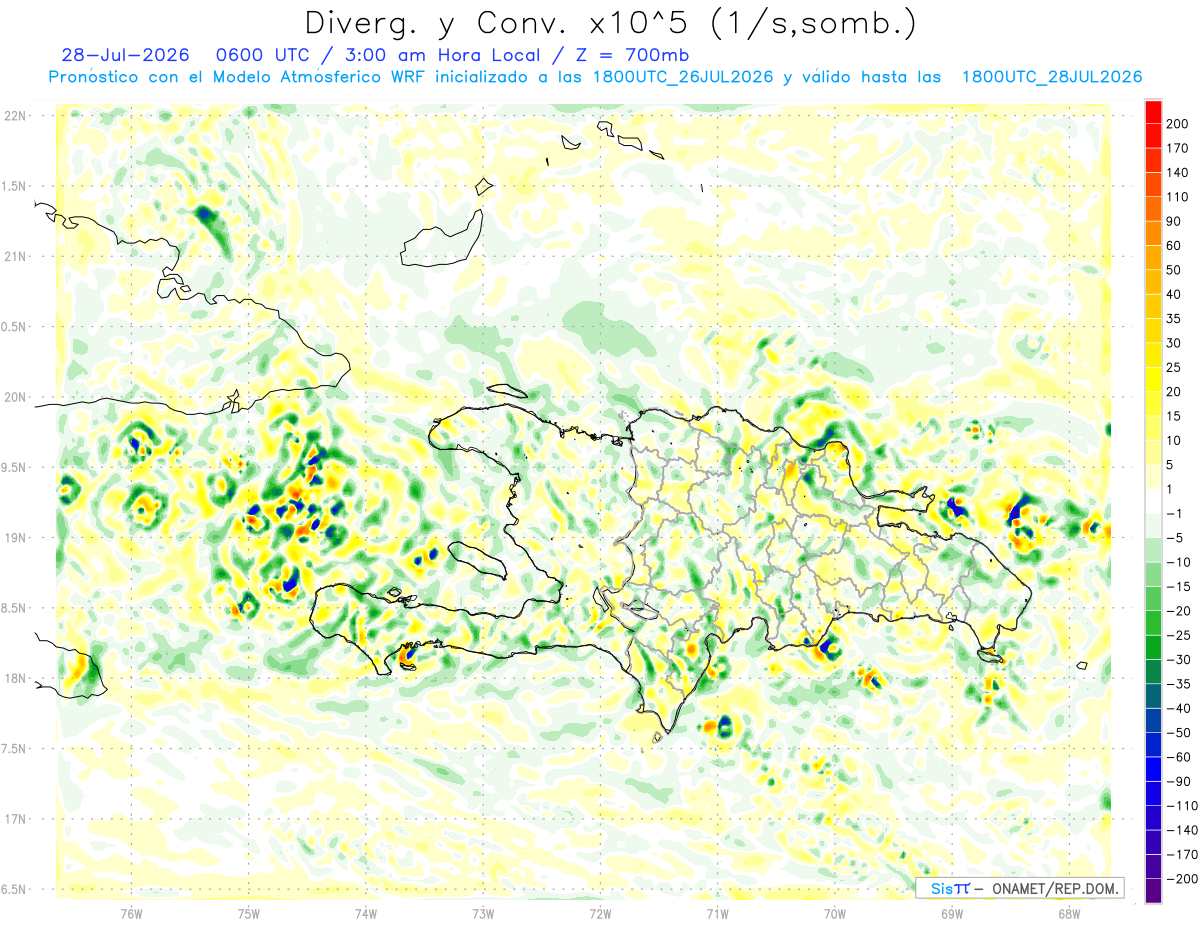Click the colorbar label "140"

point(1179,172)
